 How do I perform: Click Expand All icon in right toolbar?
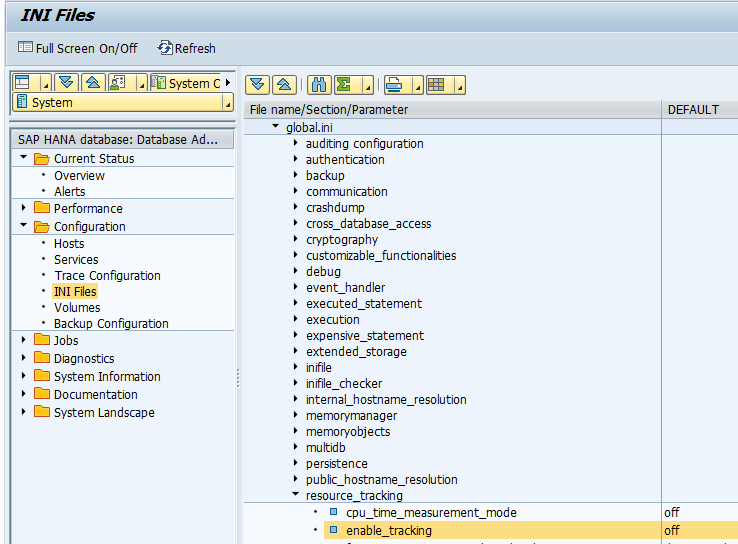pos(257,84)
